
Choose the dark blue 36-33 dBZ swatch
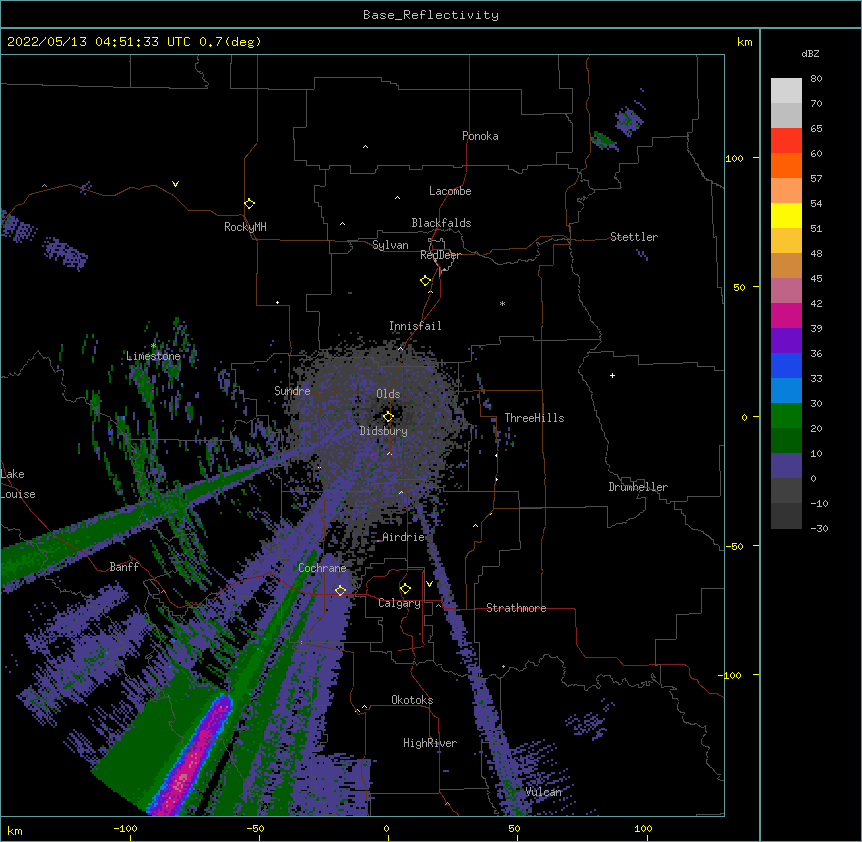click(x=786, y=365)
